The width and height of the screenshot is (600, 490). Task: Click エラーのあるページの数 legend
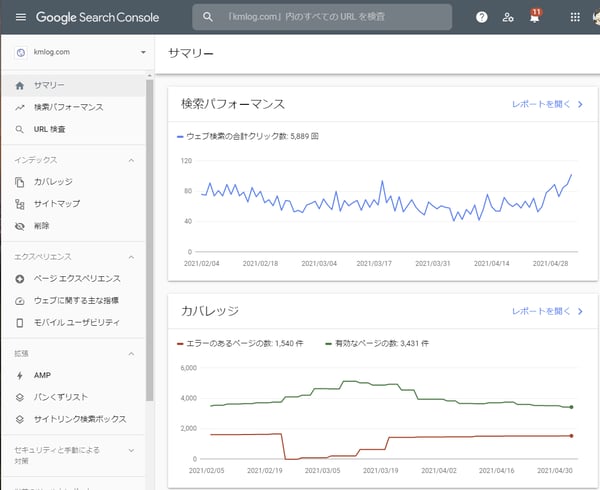pos(240,344)
